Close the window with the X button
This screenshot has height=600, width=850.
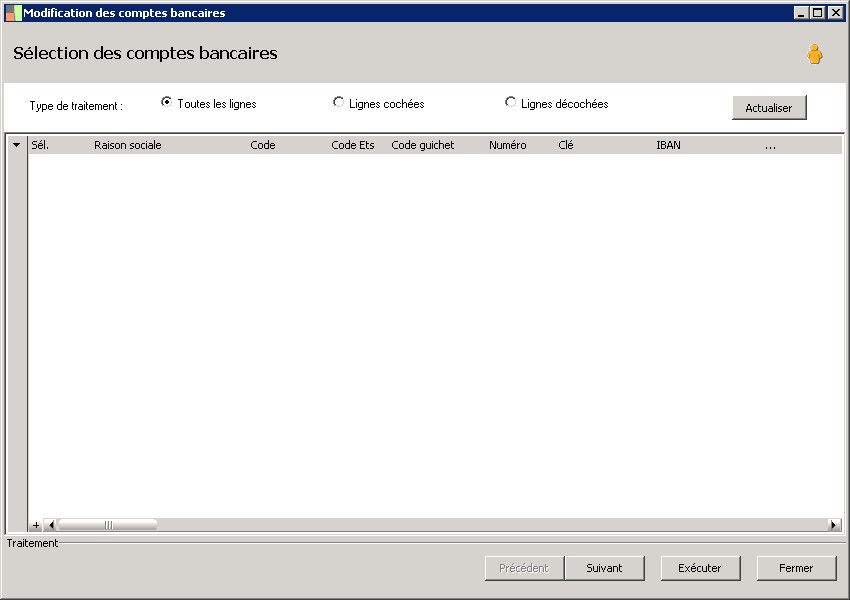835,13
